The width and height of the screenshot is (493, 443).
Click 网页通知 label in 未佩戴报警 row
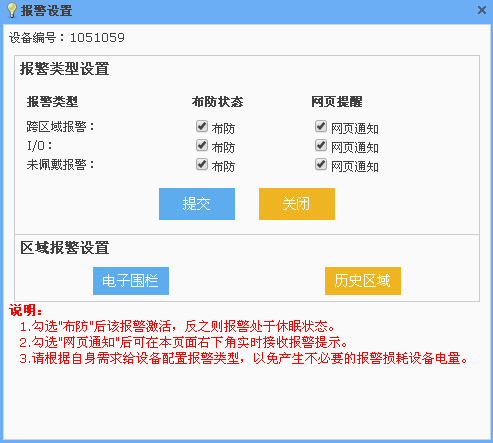(355, 167)
